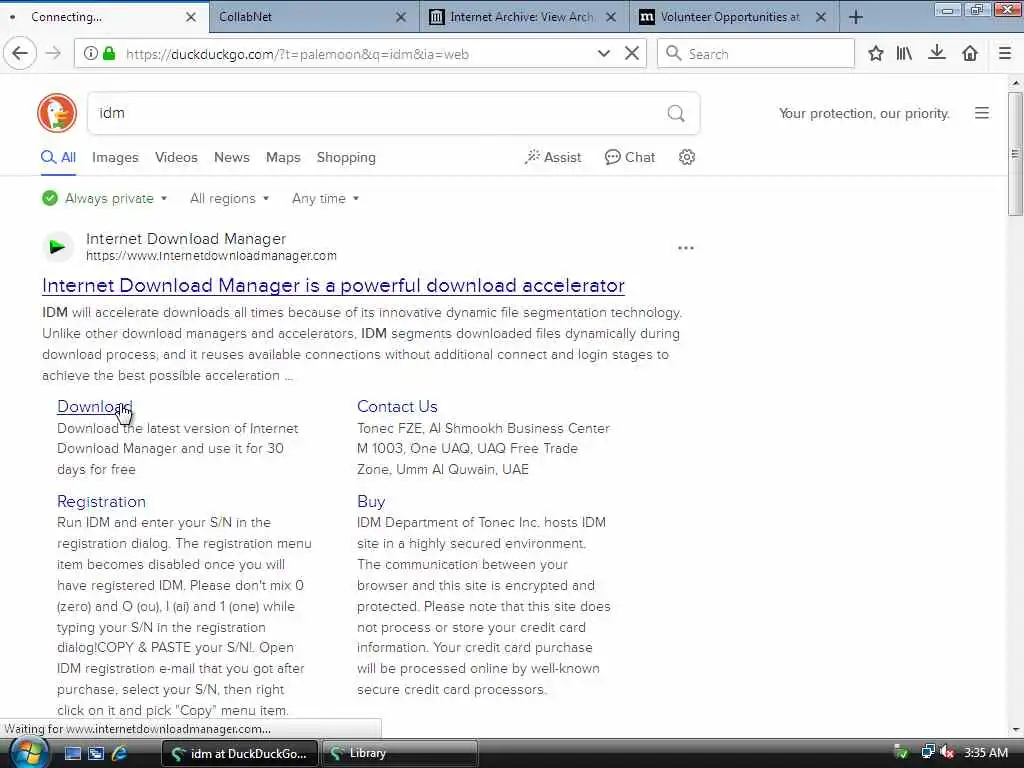
Task: Click the 'Your protection, our priority.' text
Action: click(864, 114)
